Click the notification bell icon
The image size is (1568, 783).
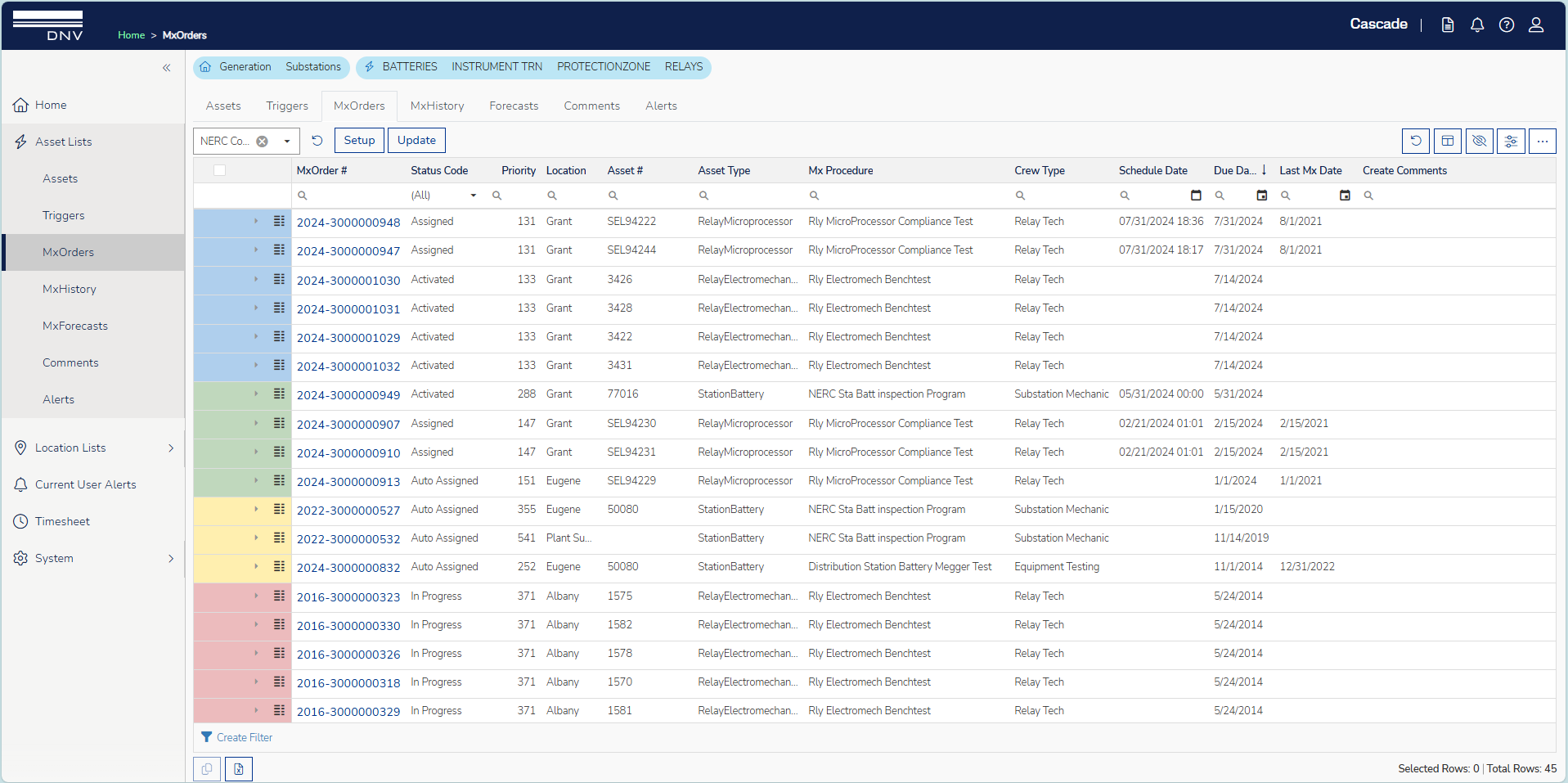point(1477,25)
